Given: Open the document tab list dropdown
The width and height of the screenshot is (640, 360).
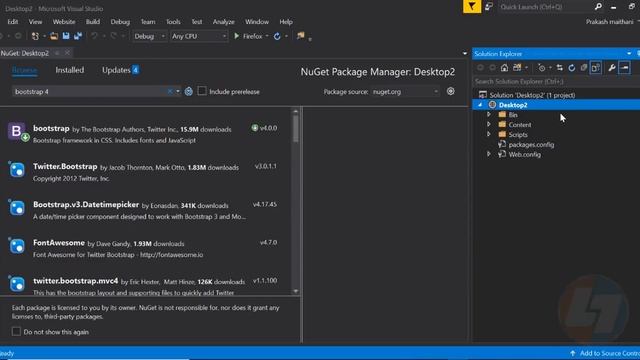Looking at the screenshot, I should coord(464,53).
